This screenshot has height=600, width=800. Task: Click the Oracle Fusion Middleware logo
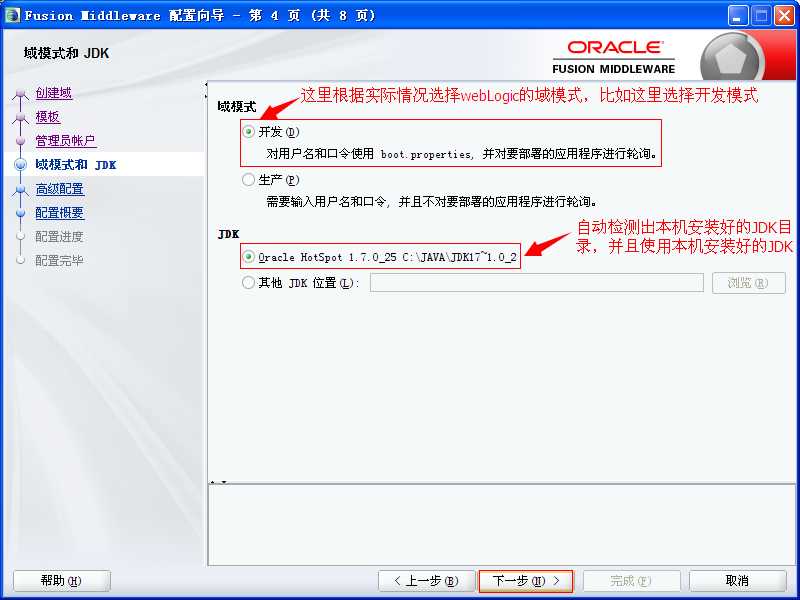pyautogui.click(x=614, y=57)
